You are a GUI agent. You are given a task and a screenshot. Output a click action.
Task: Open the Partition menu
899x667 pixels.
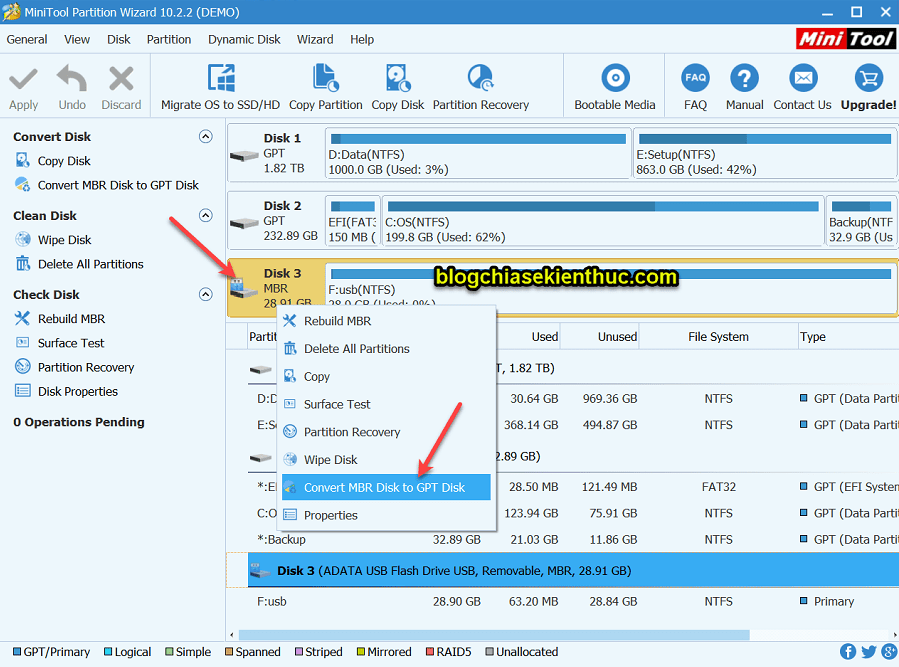click(169, 40)
